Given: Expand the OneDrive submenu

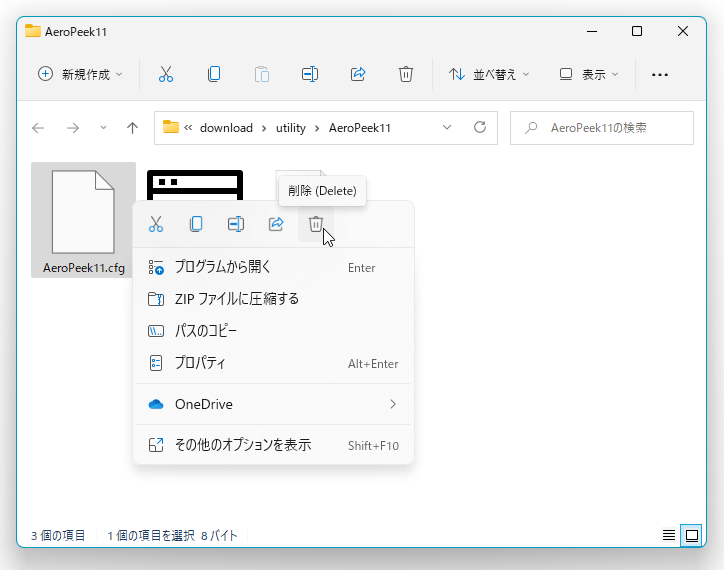Looking at the screenshot, I should (x=273, y=404).
